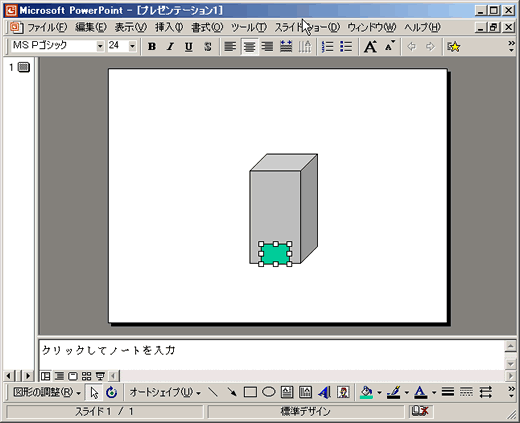Open the fill color dropdown arrow
Image resolution: width=520 pixels, height=423 pixels.
pyautogui.click(x=379, y=393)
